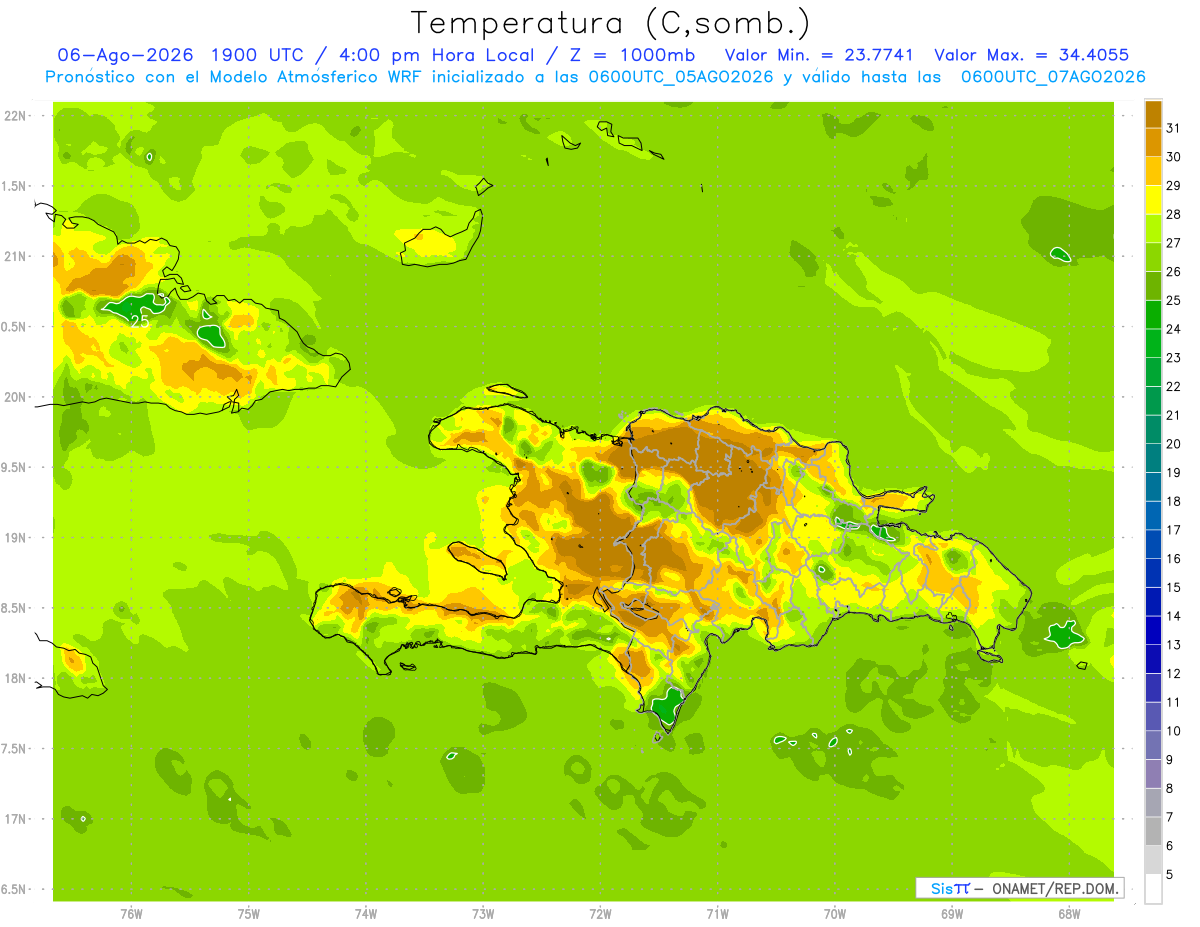
Task: Click the blue legend swatch between 15 and 16
Action: pos(1153,573)
